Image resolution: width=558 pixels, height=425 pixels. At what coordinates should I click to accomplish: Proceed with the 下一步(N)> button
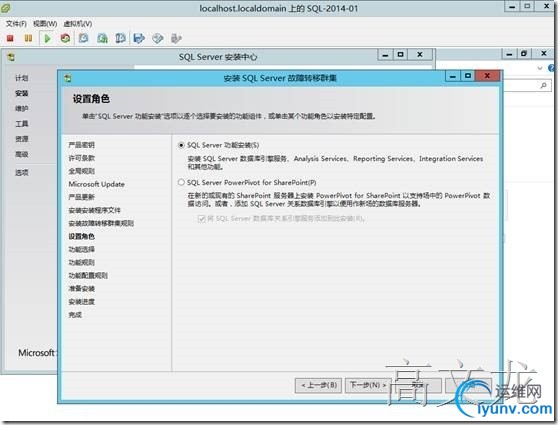coord(368,385)
